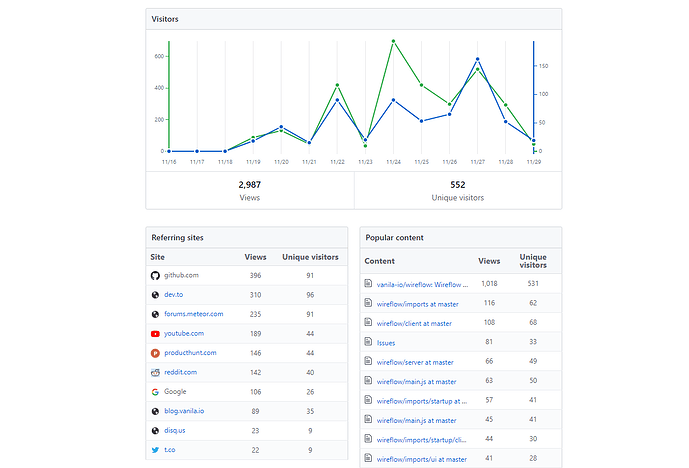This screenshot has height=468, width=689.
Task: Open the dev.to referrer link
Action: [x=174, y=294]
